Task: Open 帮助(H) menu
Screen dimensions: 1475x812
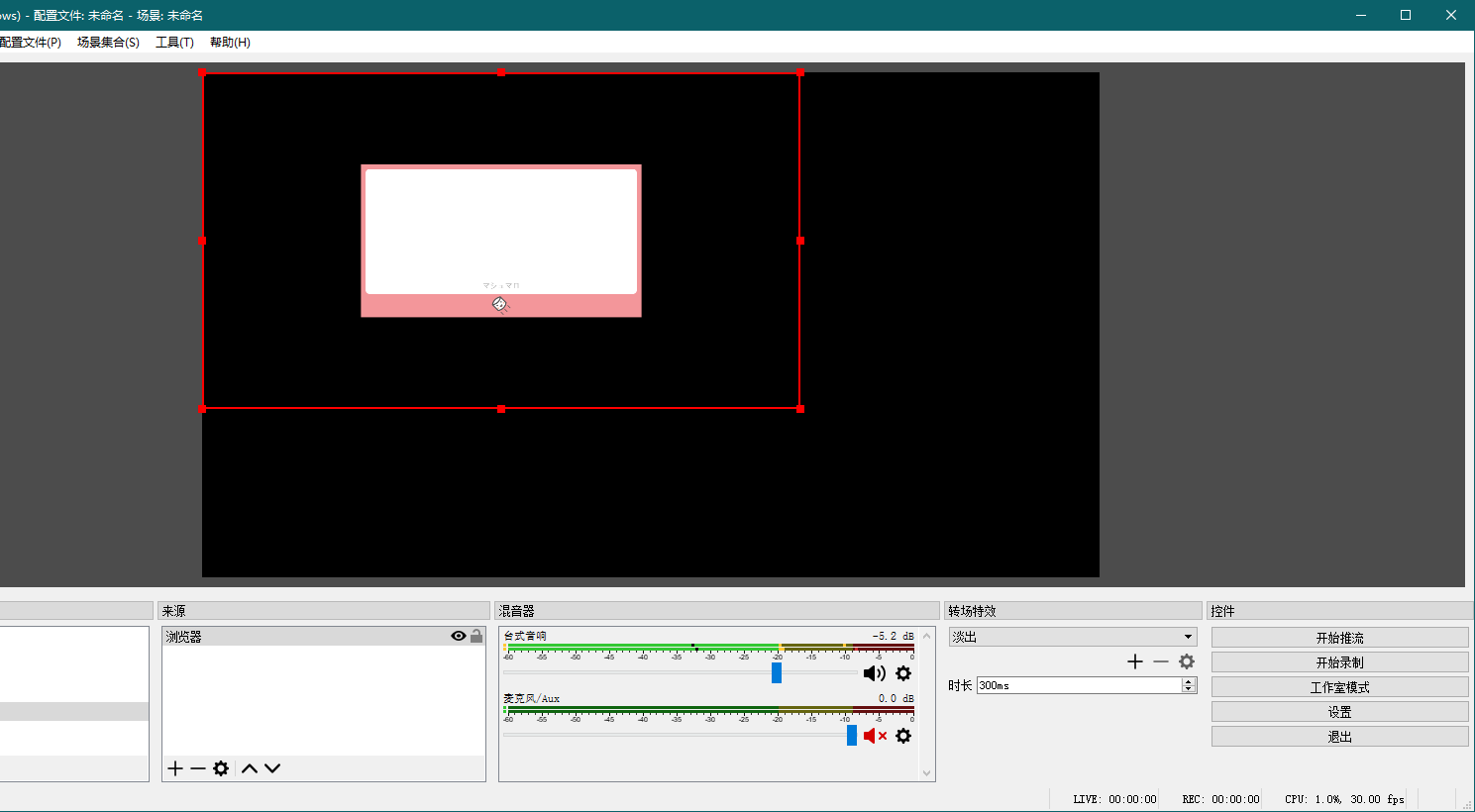Action: click(230, 42)
